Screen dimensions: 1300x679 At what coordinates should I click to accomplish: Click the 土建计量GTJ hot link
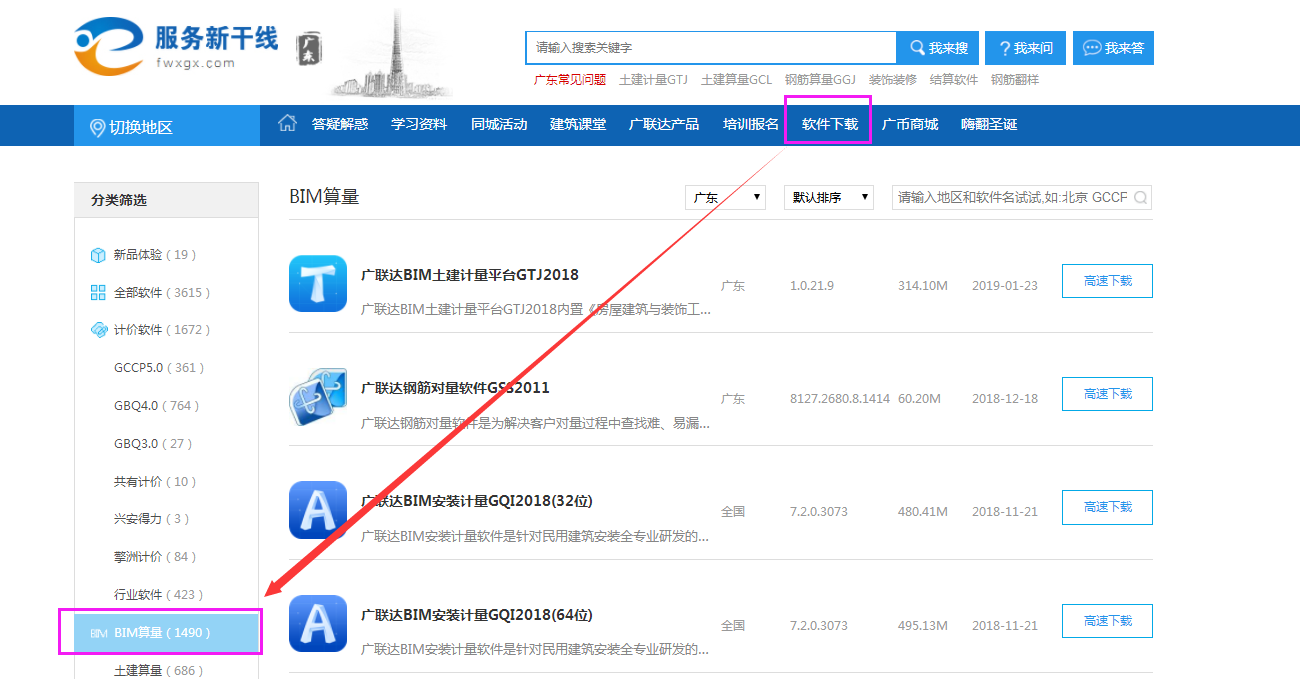(653, 80)
